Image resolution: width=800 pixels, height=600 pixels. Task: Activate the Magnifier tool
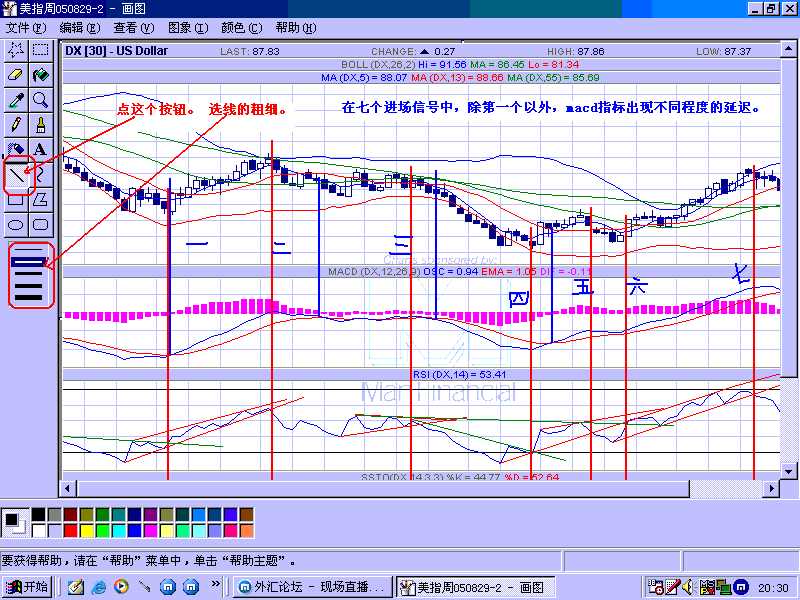coord(40,100)
